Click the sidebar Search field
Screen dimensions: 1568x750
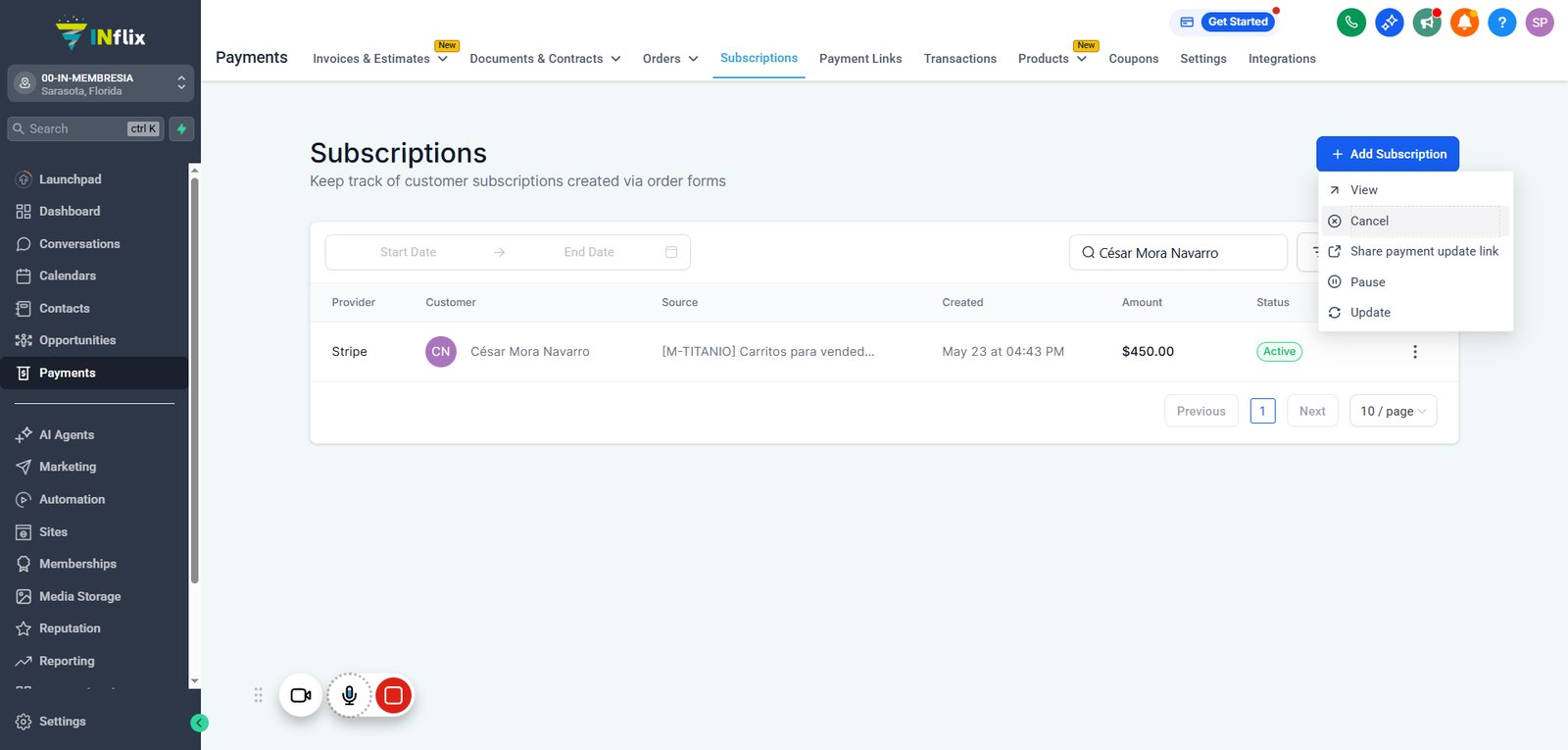[x=85, y=128]
